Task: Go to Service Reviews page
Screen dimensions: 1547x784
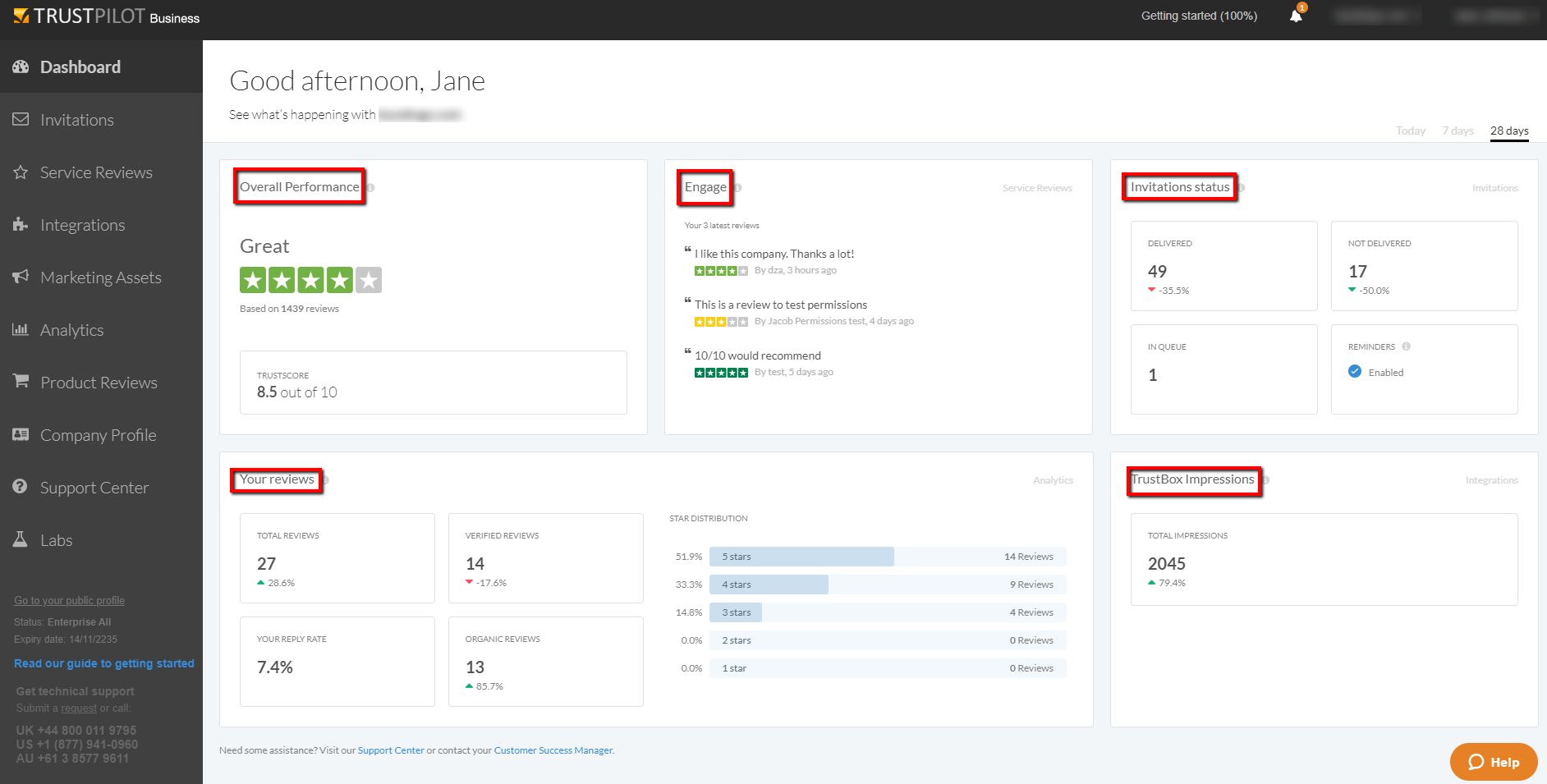Action: pyautogui.click(x=101, y=172)
